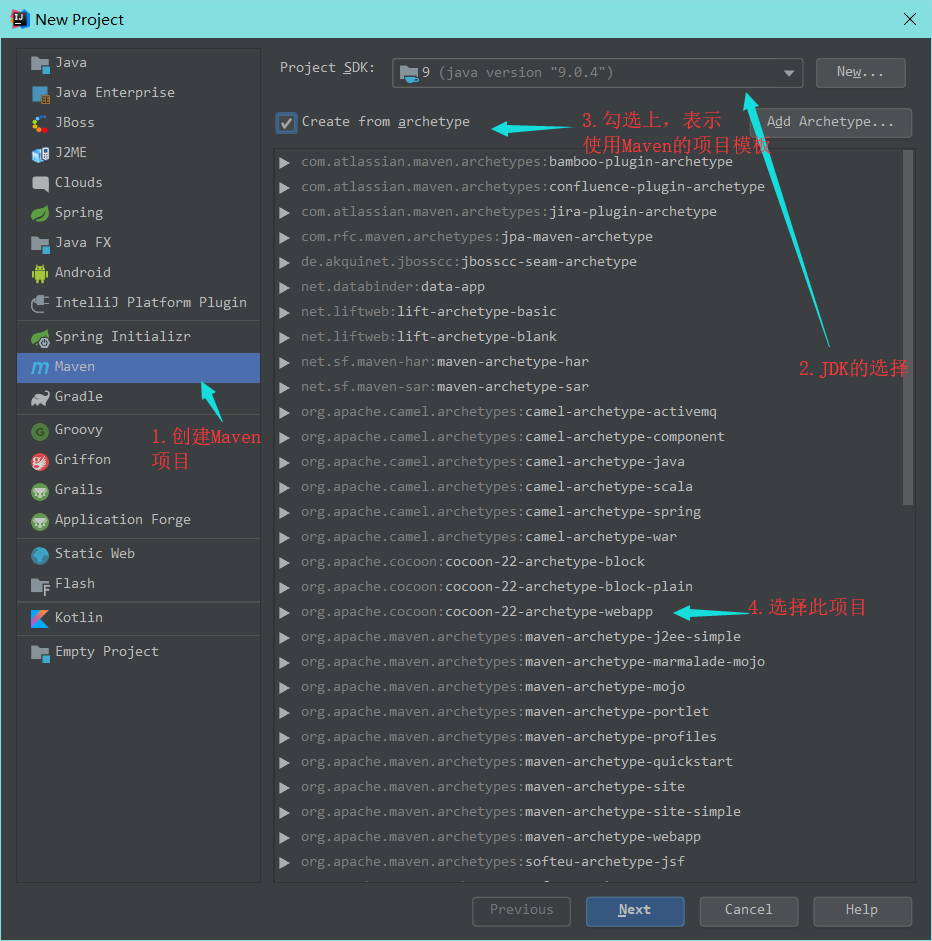The height and width of the screenshot is (941, 932).
Task: Click New... to add an SDK
Action: click(861, 73)
